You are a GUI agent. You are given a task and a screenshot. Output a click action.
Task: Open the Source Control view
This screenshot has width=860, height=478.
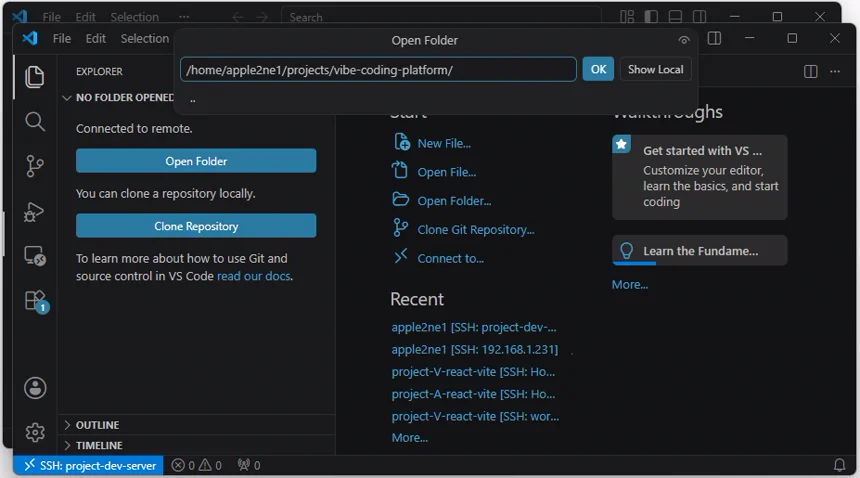[35, 166]
